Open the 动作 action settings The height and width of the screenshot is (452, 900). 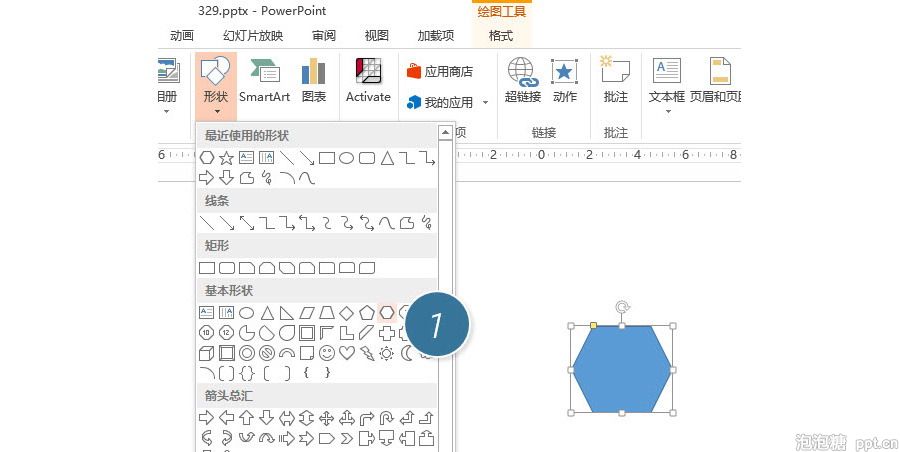(565, 80)
